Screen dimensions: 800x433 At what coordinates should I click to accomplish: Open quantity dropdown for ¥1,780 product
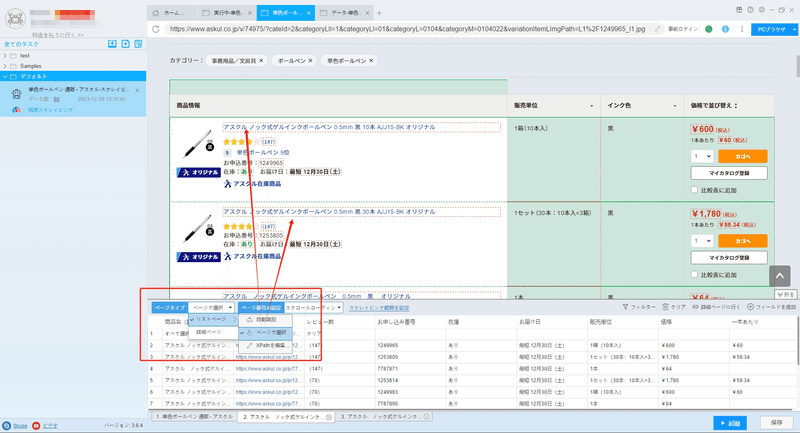(702, 241)
